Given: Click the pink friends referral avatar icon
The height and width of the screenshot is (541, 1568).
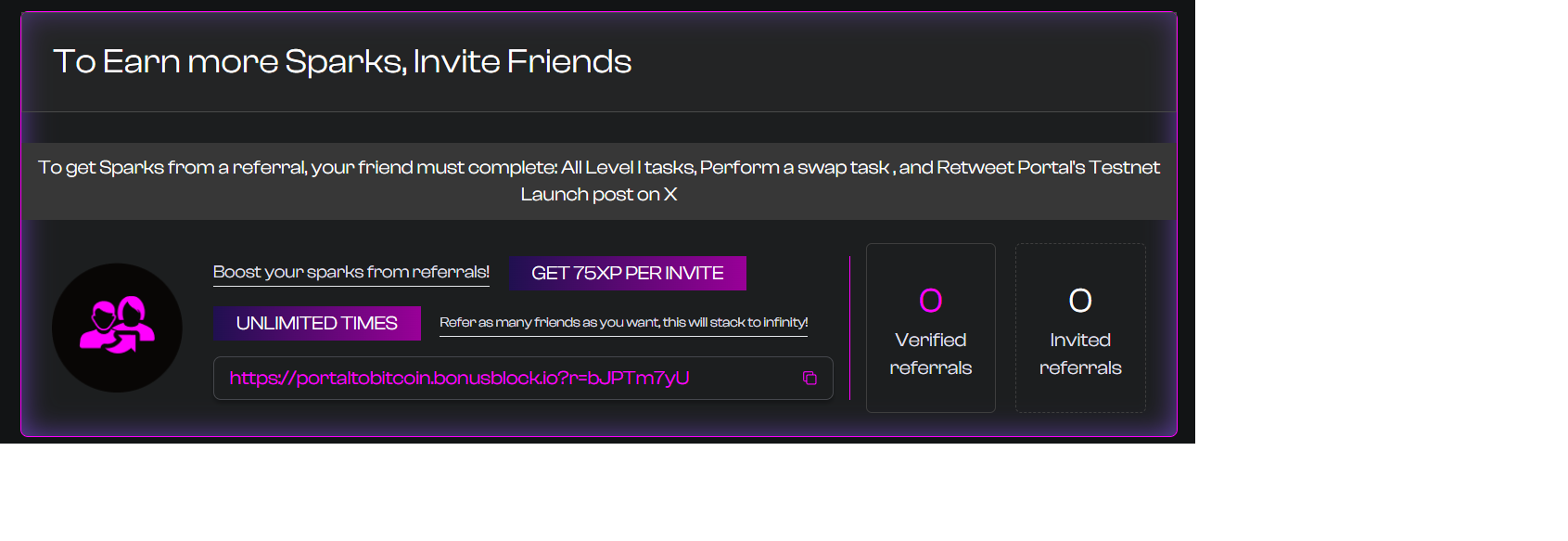Looking at the screenshot, I should (117, 328).
